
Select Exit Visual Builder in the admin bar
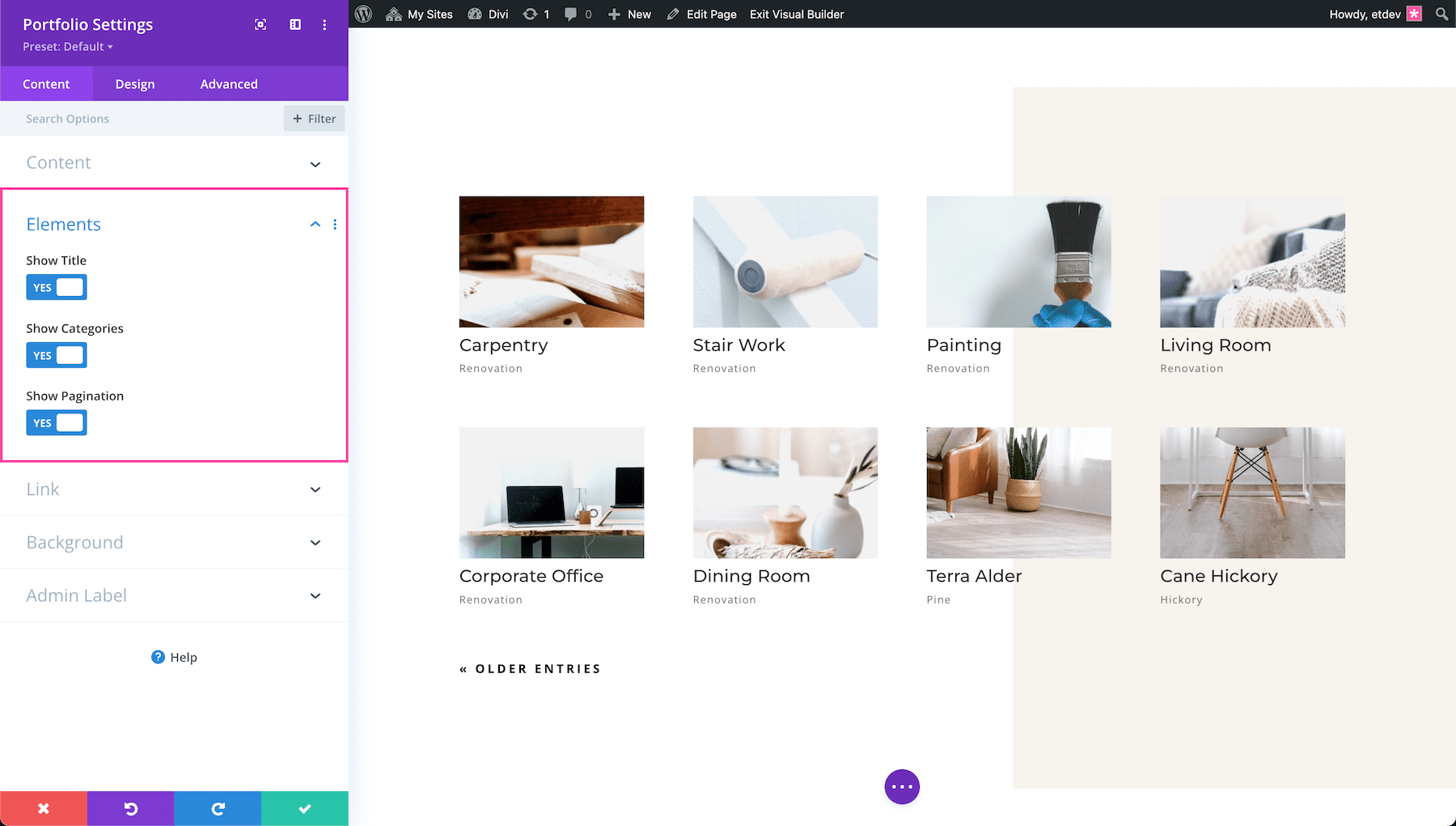coord(796,14)
